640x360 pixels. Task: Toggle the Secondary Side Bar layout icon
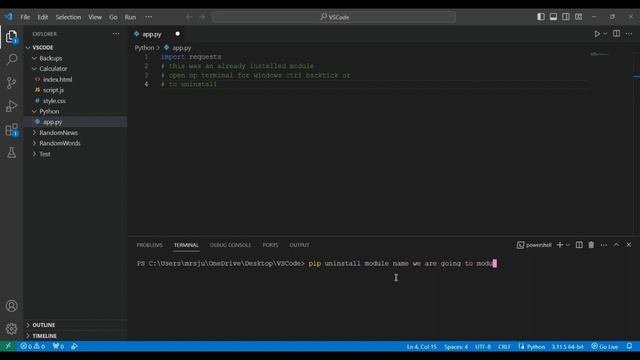(x=566, y=17)
